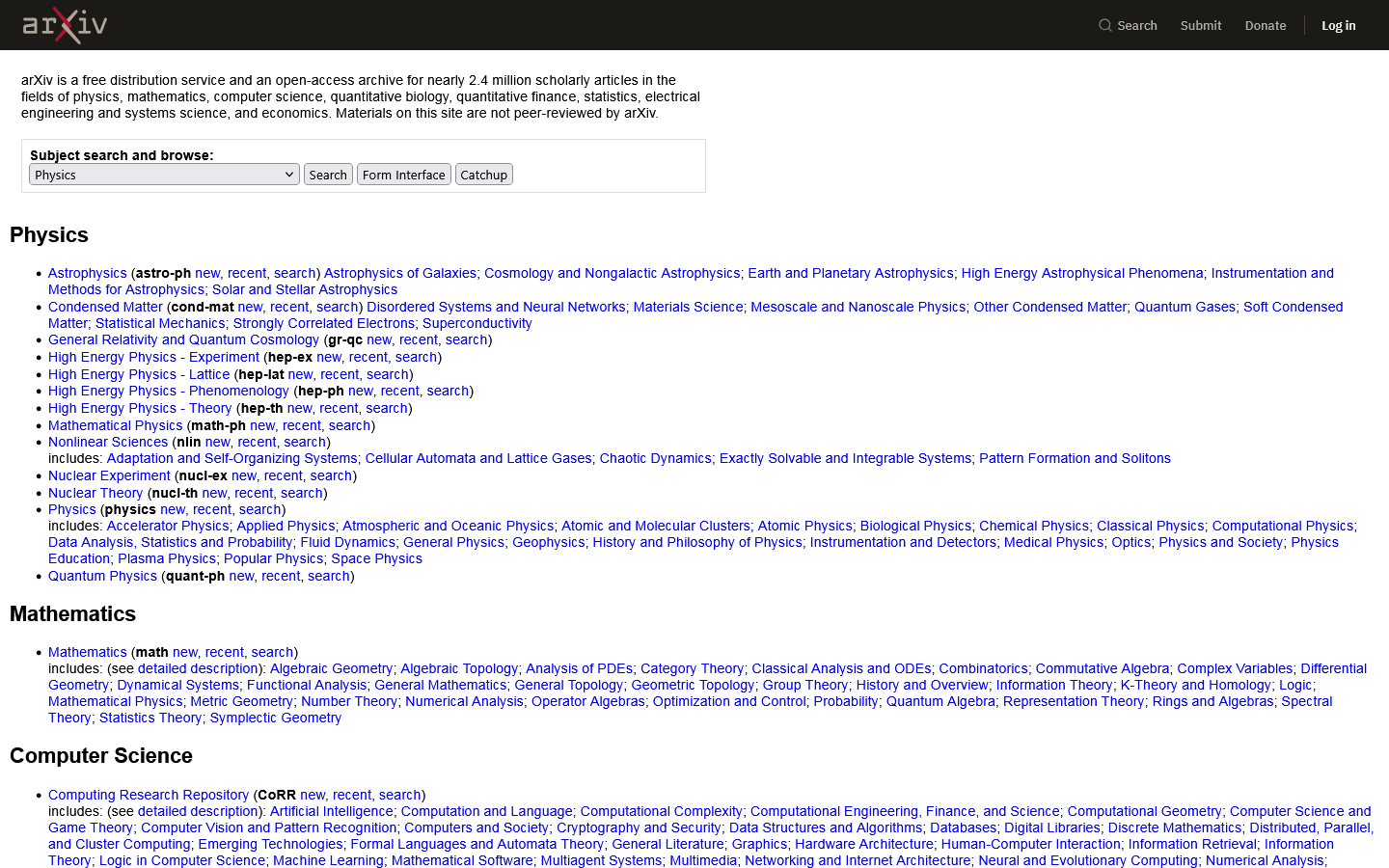This screenshot has width=1389, height=868.
Task: Open High Energy Physics - Experiment
Action: [x=153, y=357]
